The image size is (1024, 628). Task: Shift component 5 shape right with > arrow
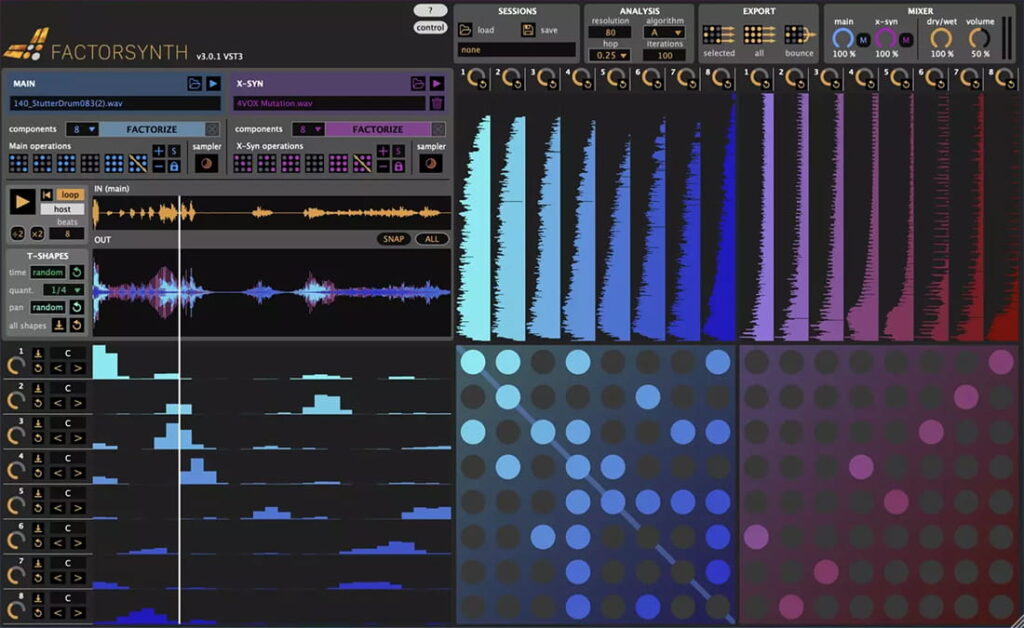[78, 508]
